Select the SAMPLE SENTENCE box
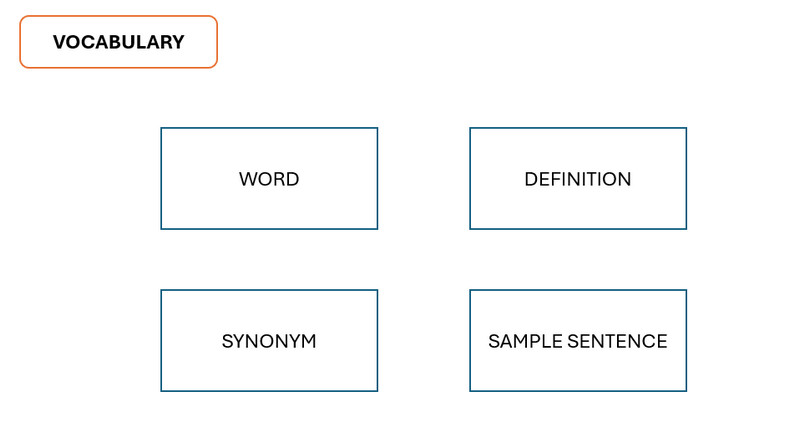The height and width of the screenshot is (433, 800). tap(578, 341)
